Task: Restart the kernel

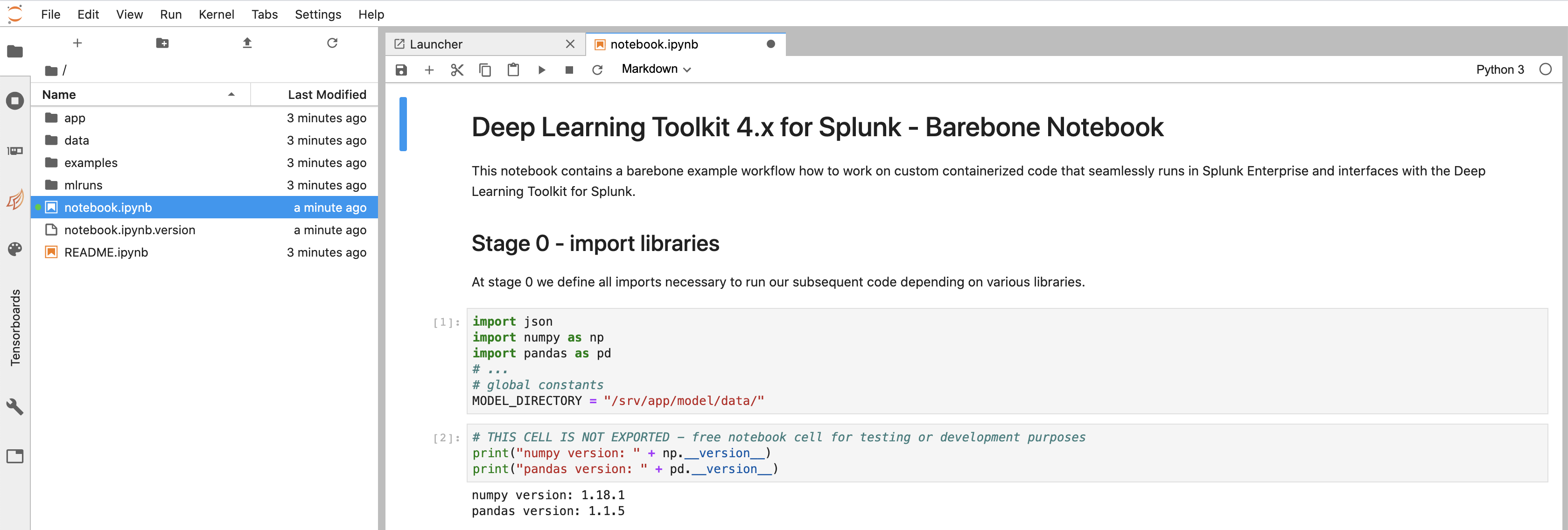Action: 597,70
